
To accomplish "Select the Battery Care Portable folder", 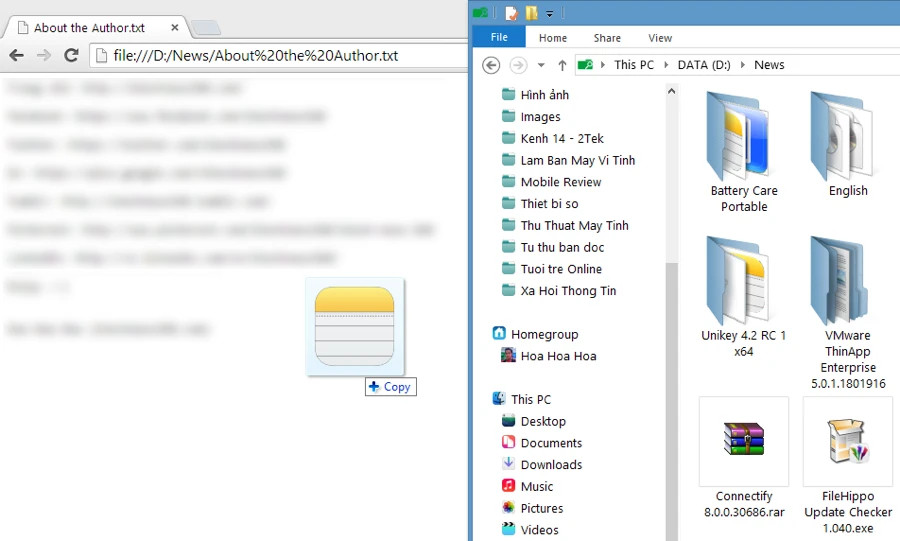I will 744,150.
